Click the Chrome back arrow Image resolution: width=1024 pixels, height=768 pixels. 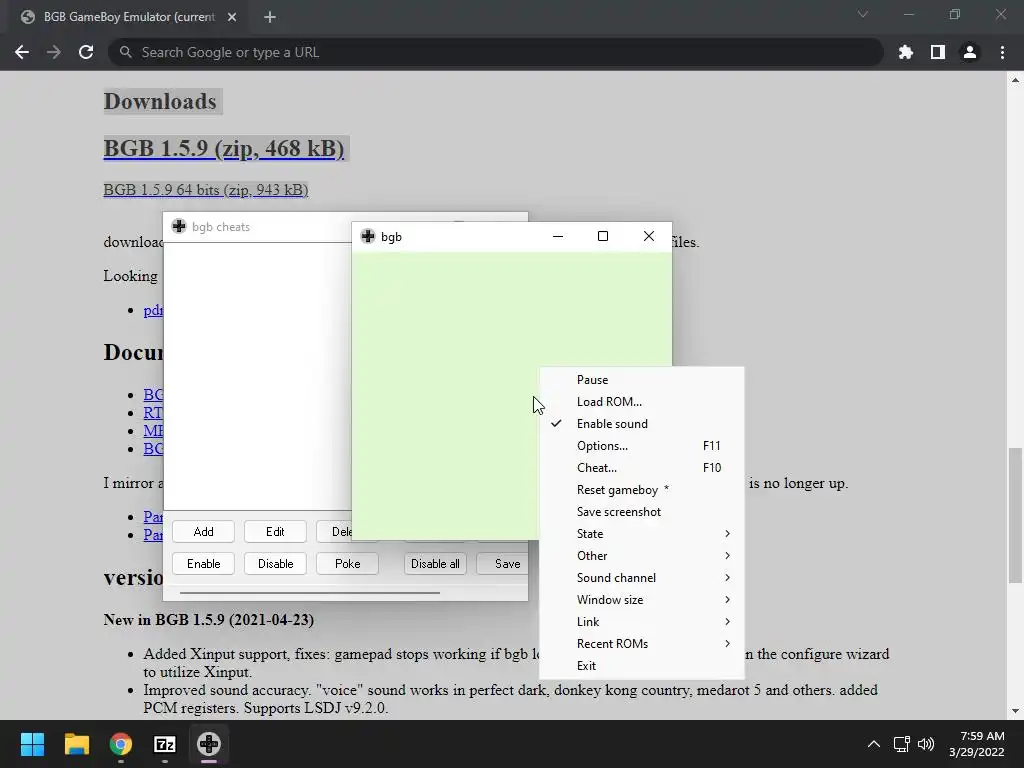22,52
